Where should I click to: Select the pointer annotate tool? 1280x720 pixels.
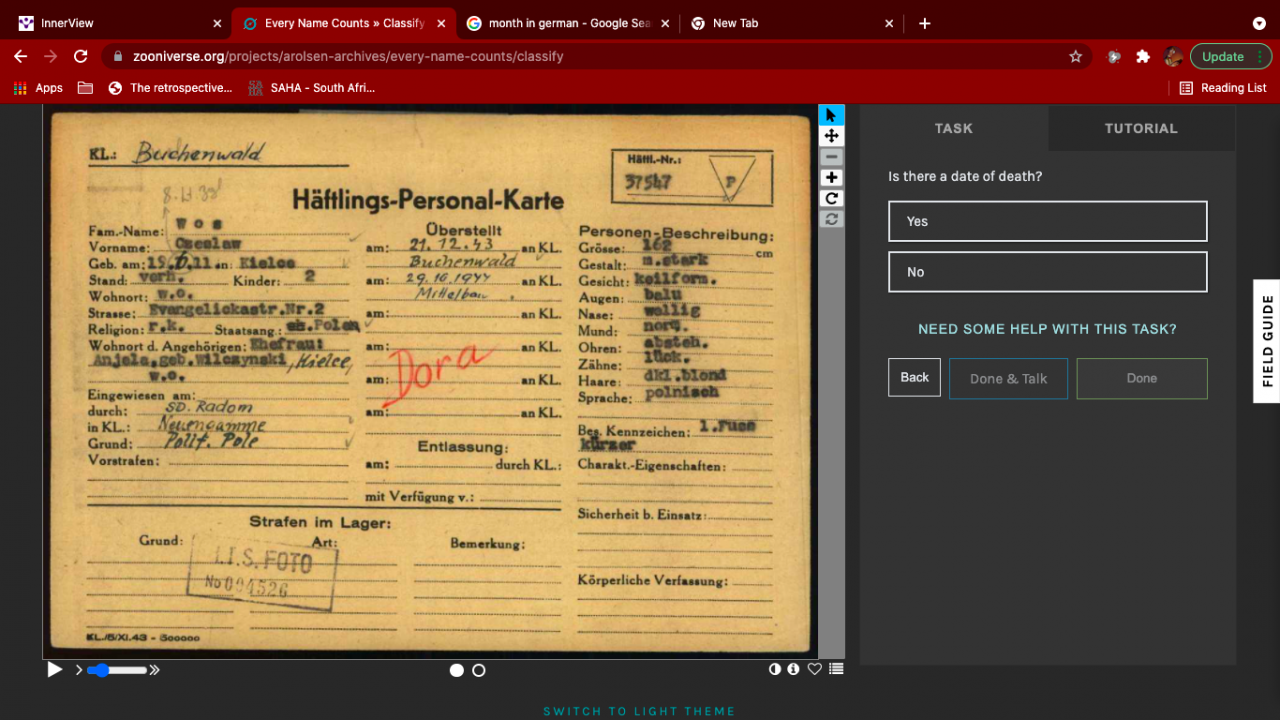(831, 115)
